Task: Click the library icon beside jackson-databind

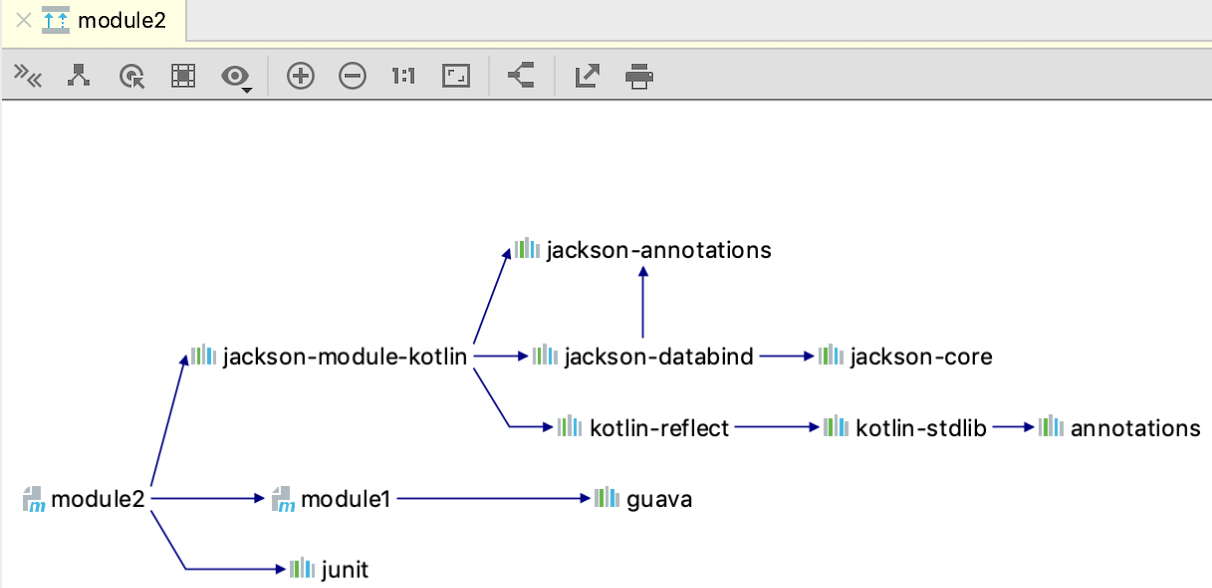Action: pos(545,355)
